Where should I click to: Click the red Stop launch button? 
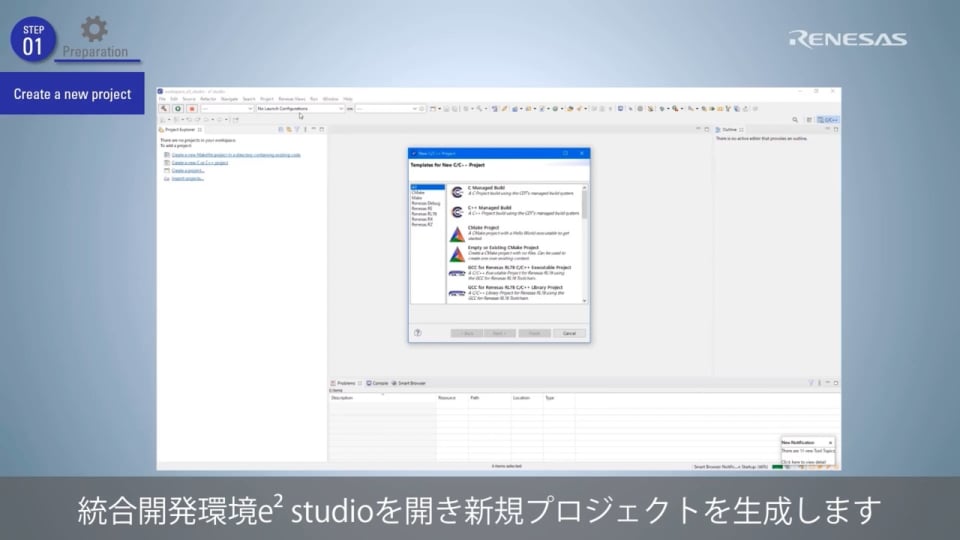[x=191, y=108]
